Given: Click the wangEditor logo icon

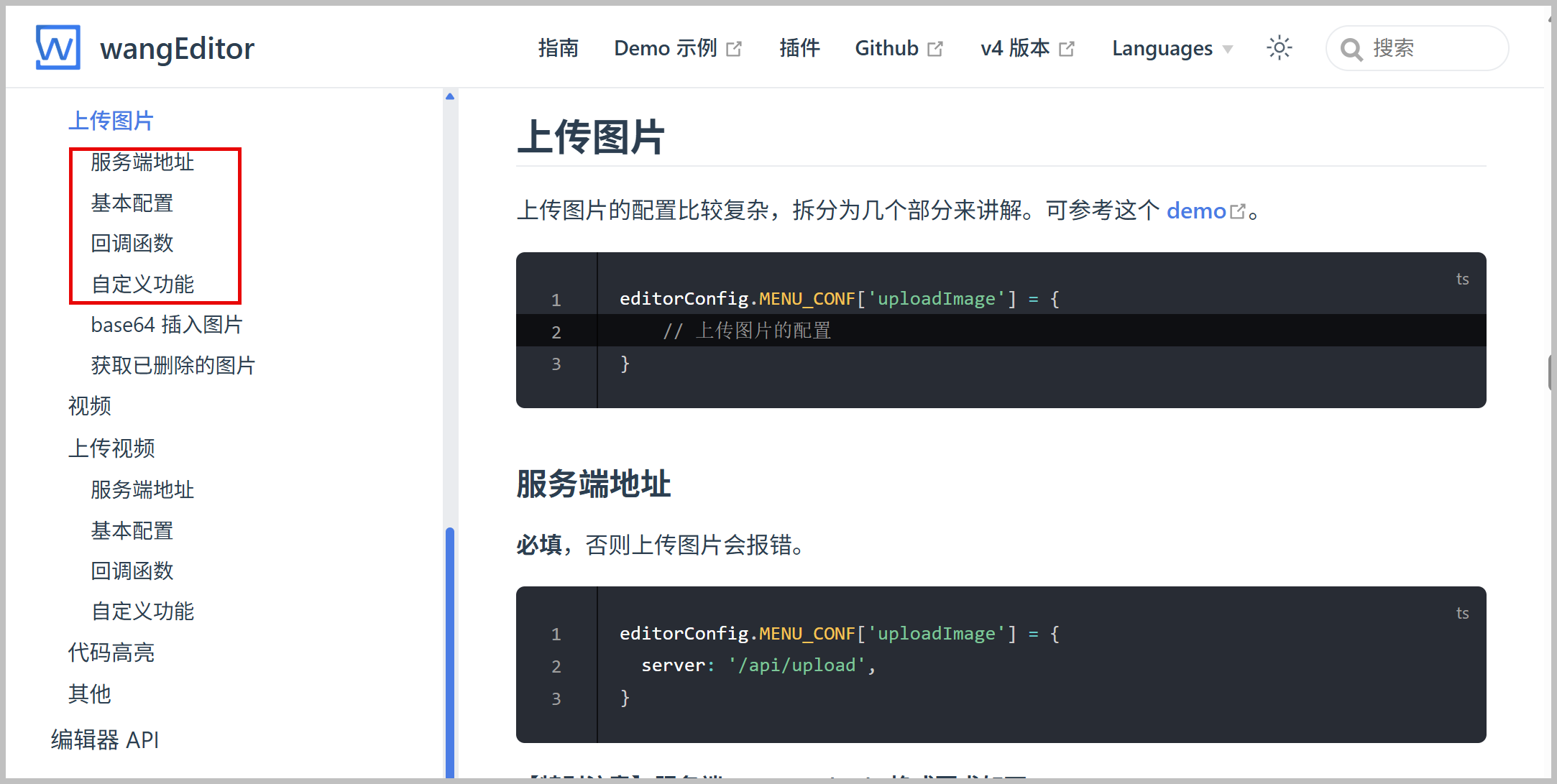Looking at the screenshot, I should 58,47.
